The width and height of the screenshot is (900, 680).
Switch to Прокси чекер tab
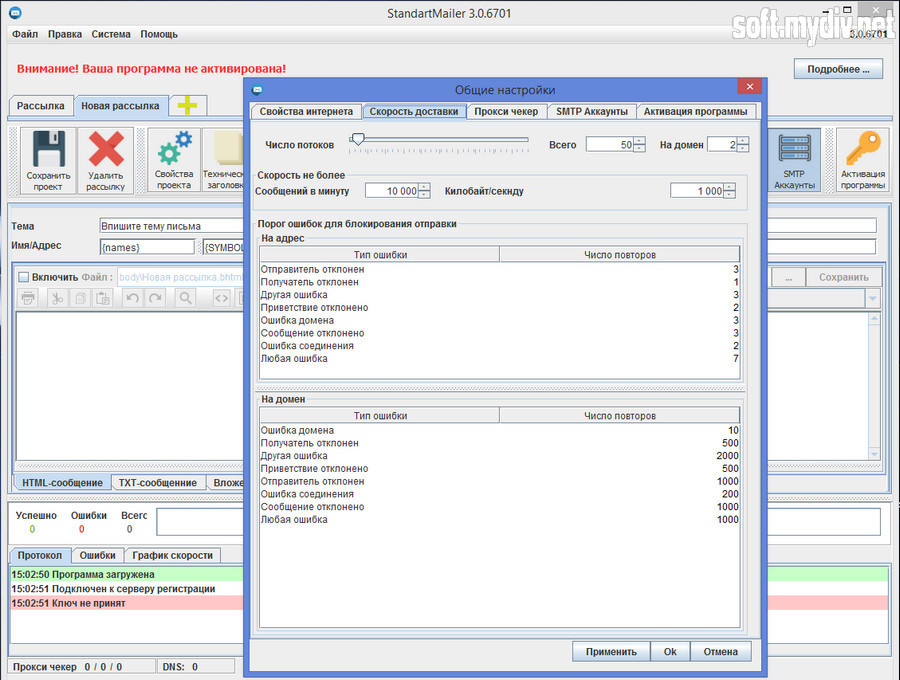[x=506, y=111]
